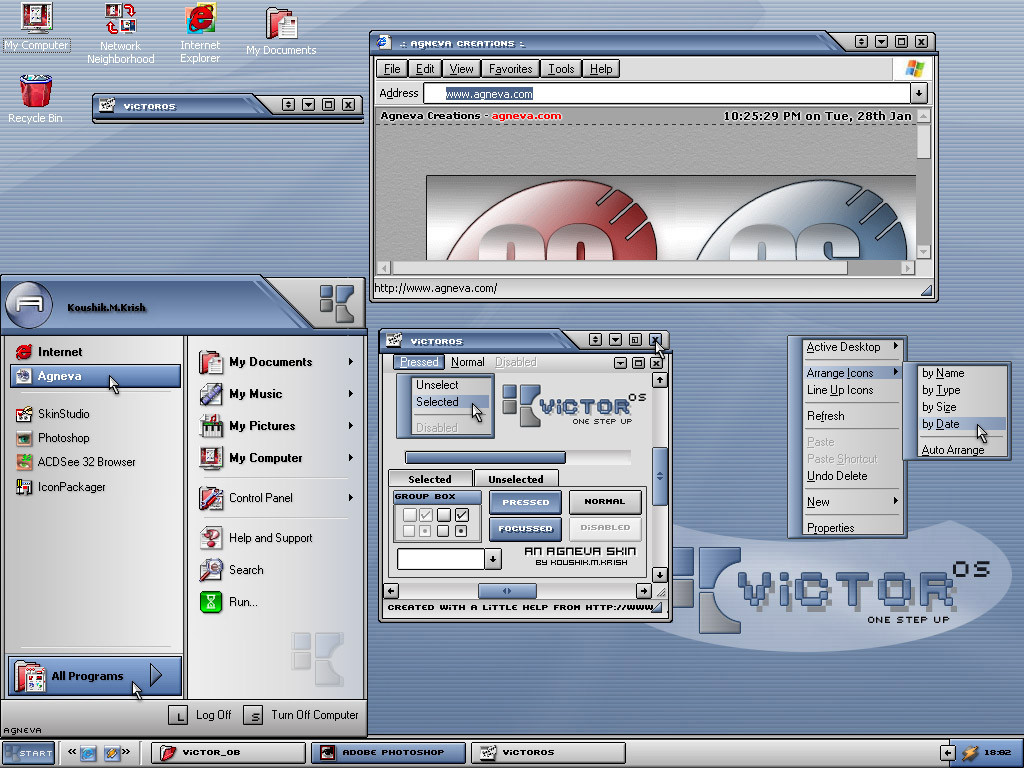
Task: Click the FOCUSSED button
Action: (x=525, y=528)
